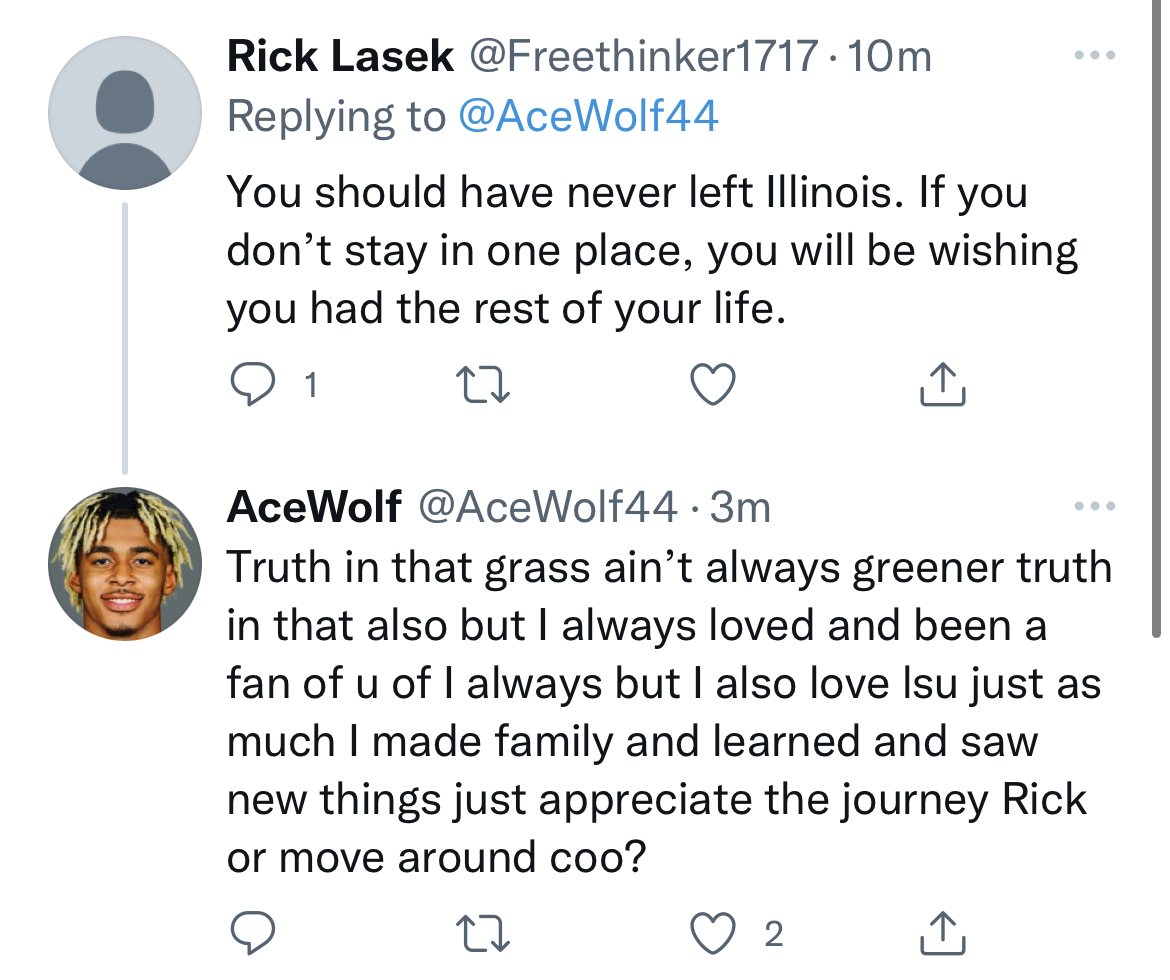Viewport: 1170px width, 980px height.
Task: Like Rick Lasek's tweet
Action: click(x=714, y=385)
